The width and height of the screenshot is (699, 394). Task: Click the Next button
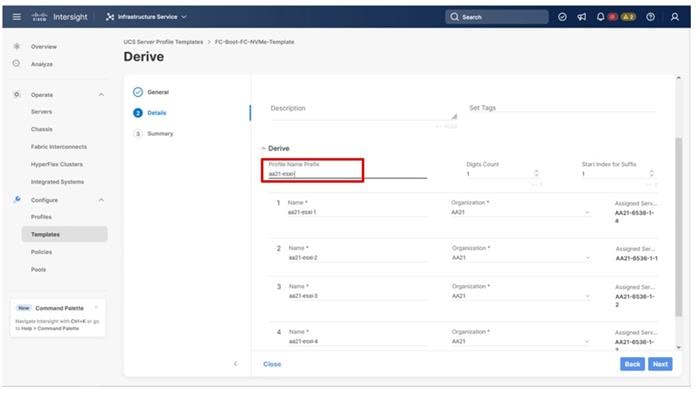660,364
